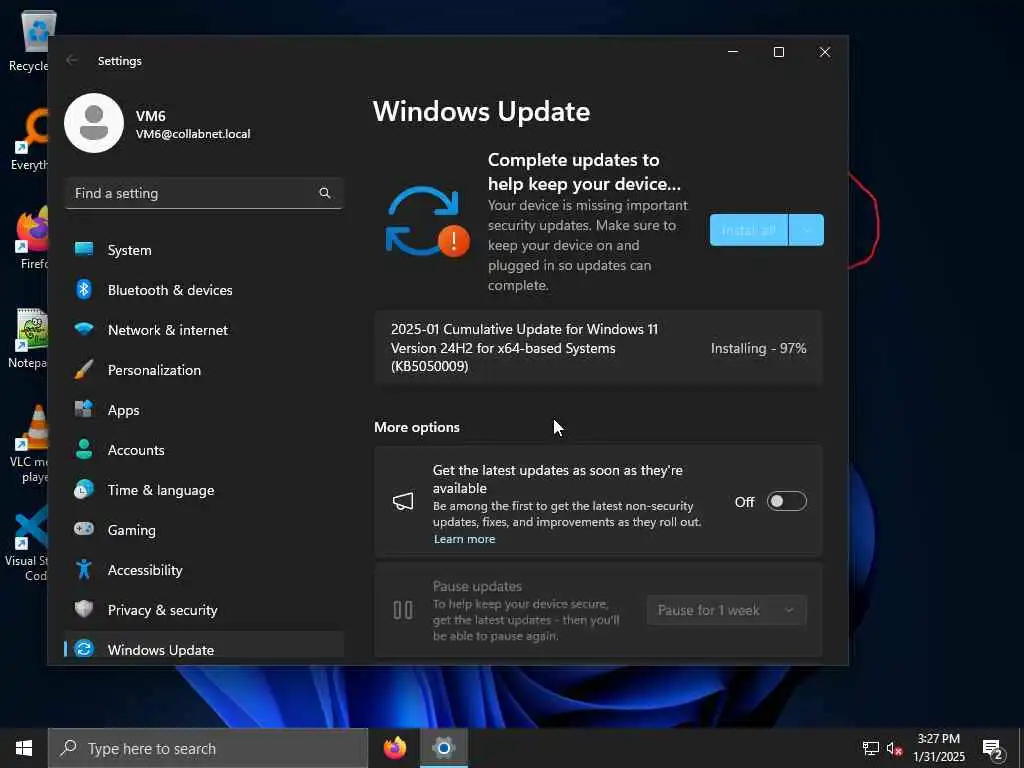Viewport: 1024px width, 768px height.
Task: Click the Personalization paintbrush icon
Action: 84,369
